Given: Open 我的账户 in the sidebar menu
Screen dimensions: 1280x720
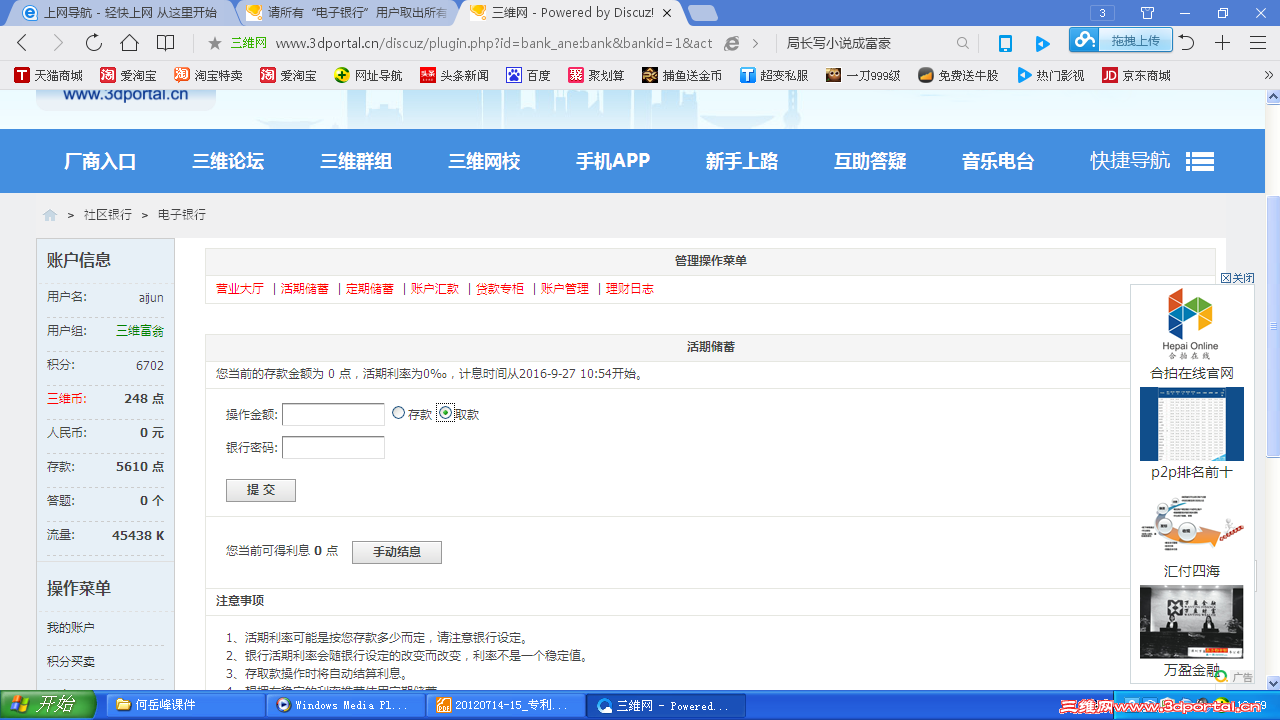Looking at the screenshot, I should (71, 628).
